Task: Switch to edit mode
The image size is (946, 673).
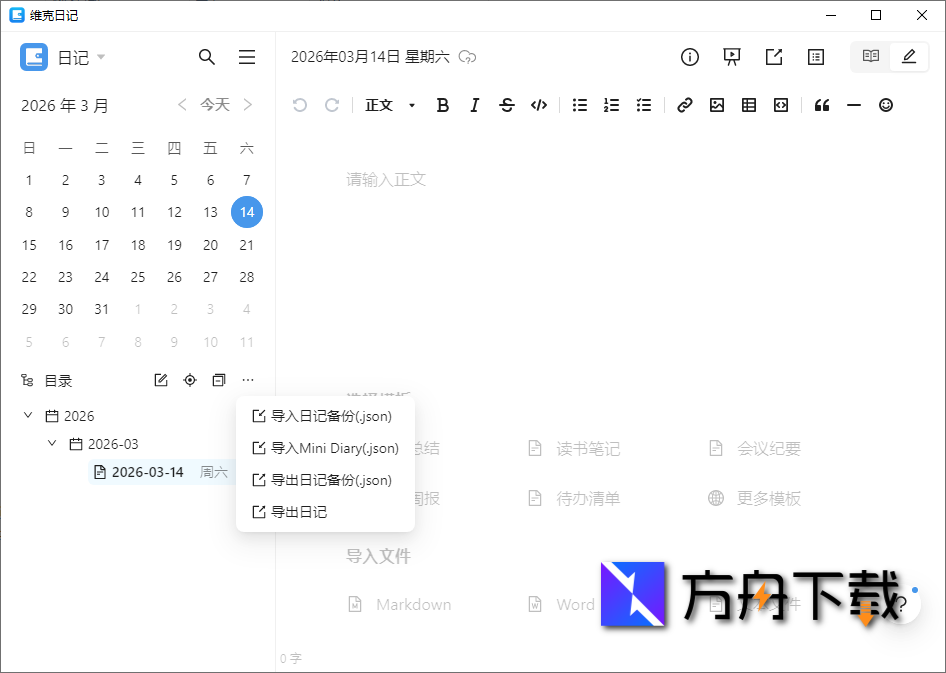Action: (908, 57)
